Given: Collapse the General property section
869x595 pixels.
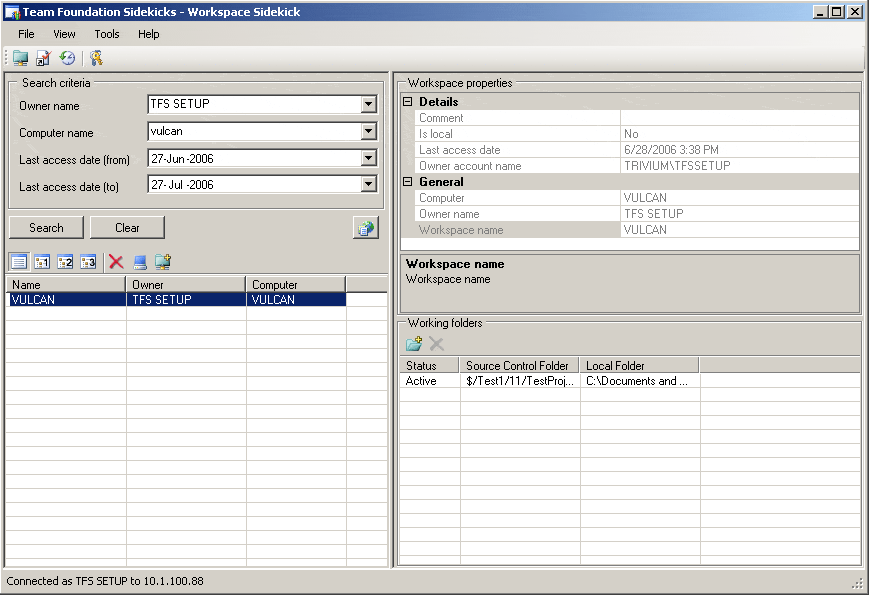Looking at the screenshot, I should pos(408,182).
